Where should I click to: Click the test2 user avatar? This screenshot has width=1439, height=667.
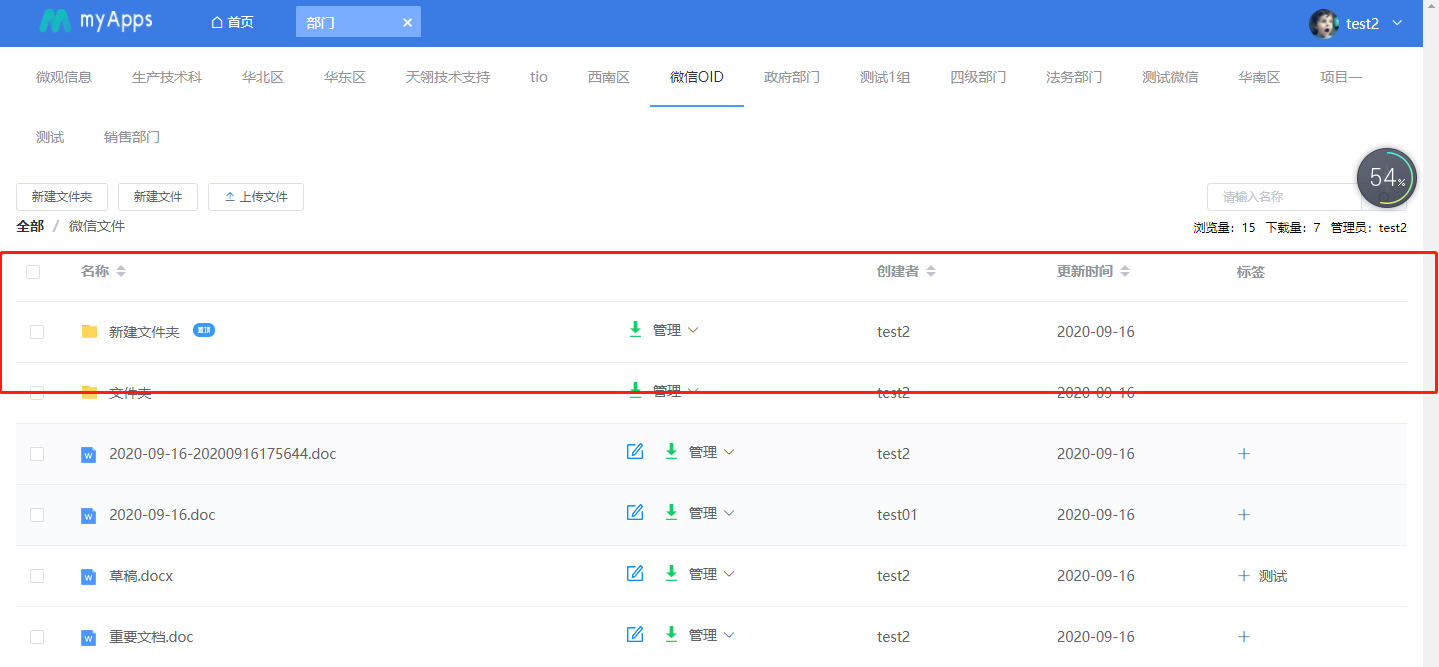[1324, 23]
